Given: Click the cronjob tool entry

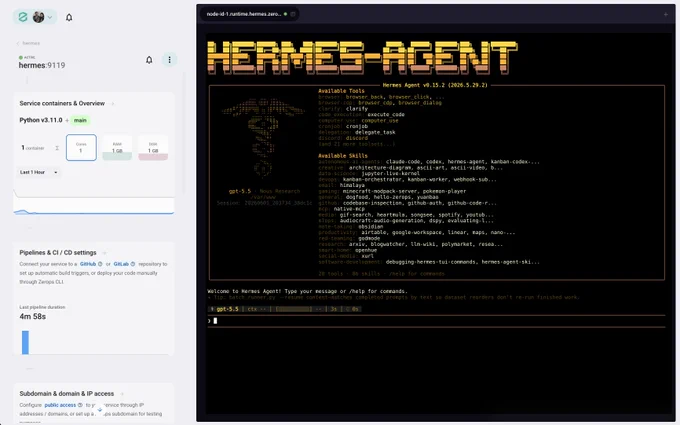Looking at the screenshot, I should coord(357,126).
